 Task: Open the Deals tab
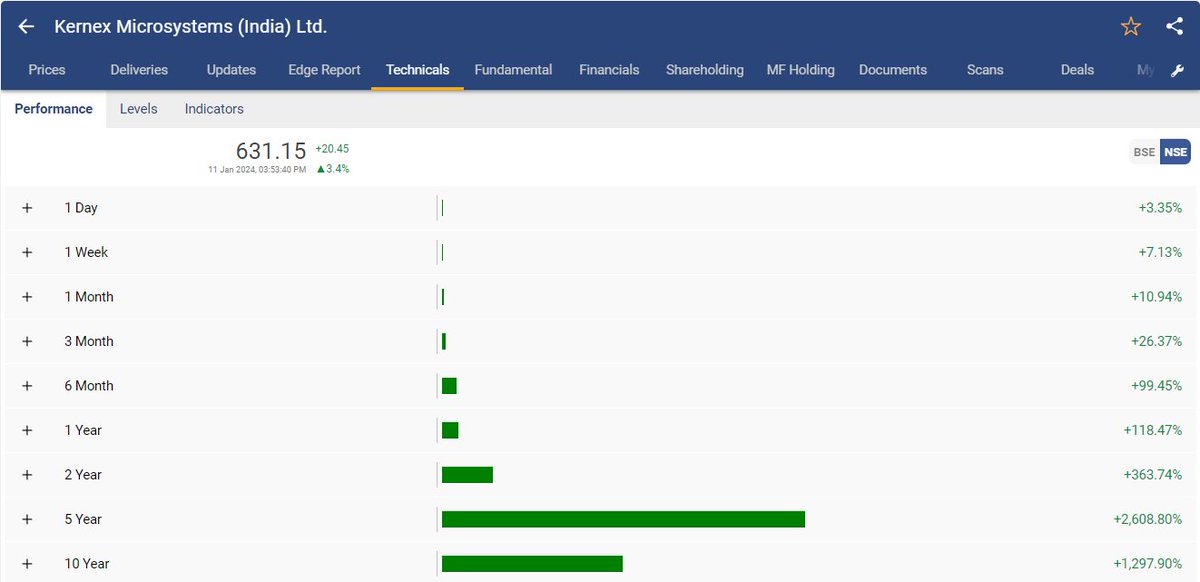[x=1077, y=70]
